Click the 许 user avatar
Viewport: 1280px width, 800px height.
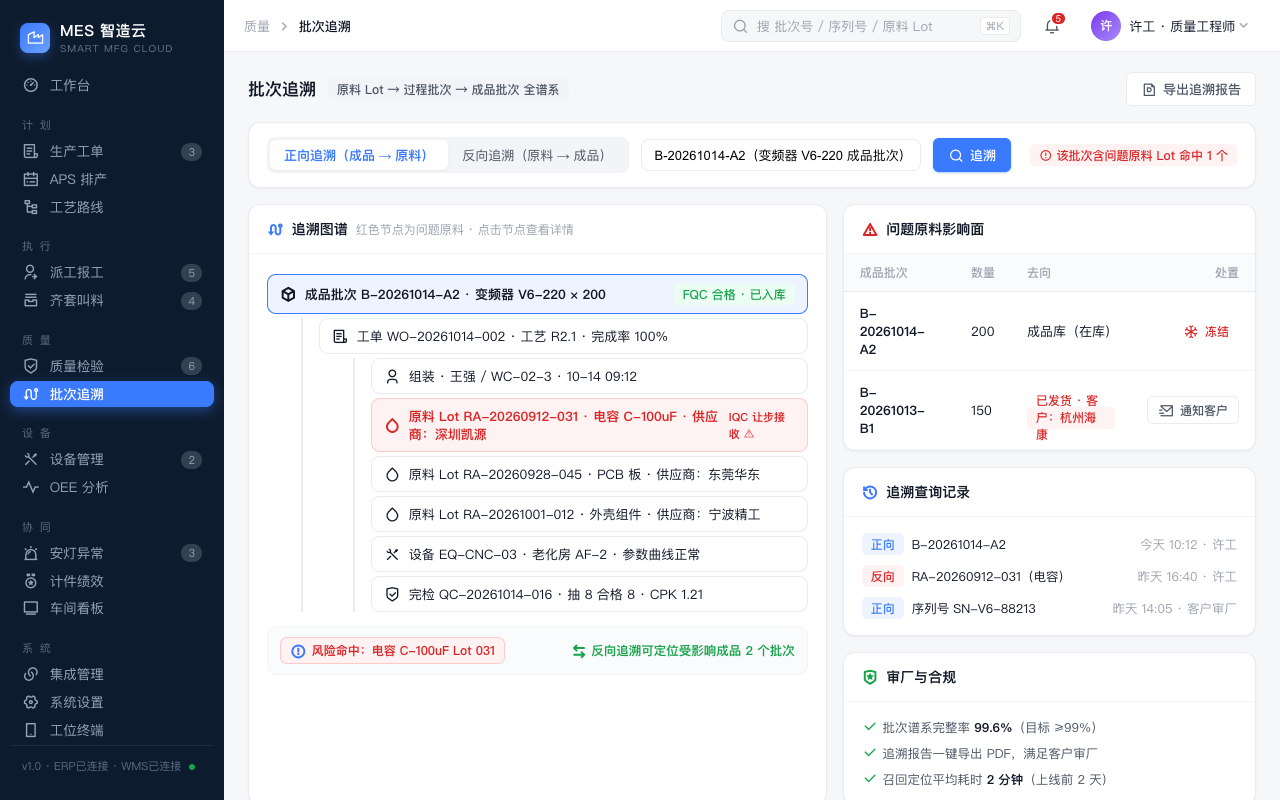click(1106, 26)
